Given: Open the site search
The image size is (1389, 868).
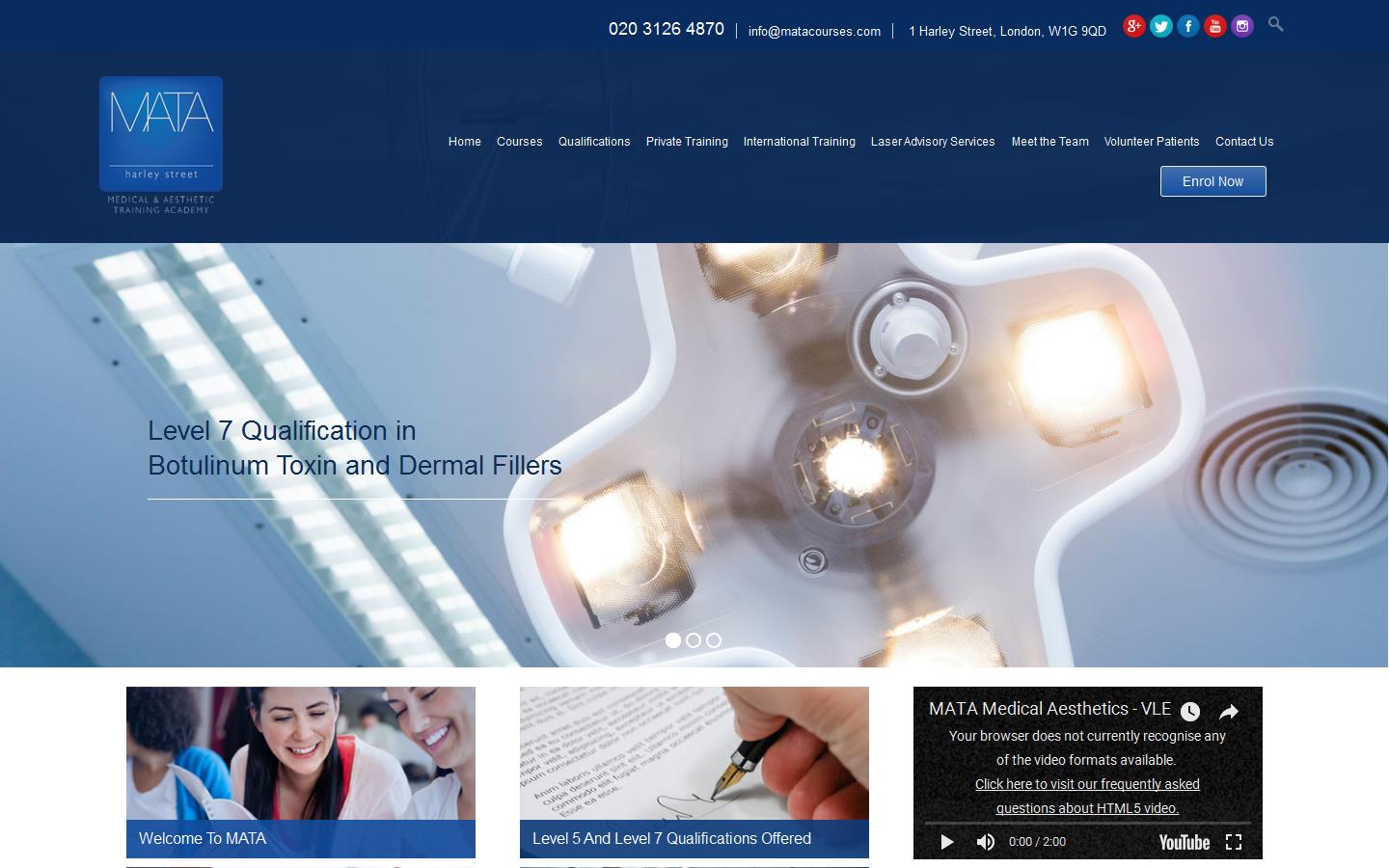Looking at the screenshot, I should (x=1275, y=24).
